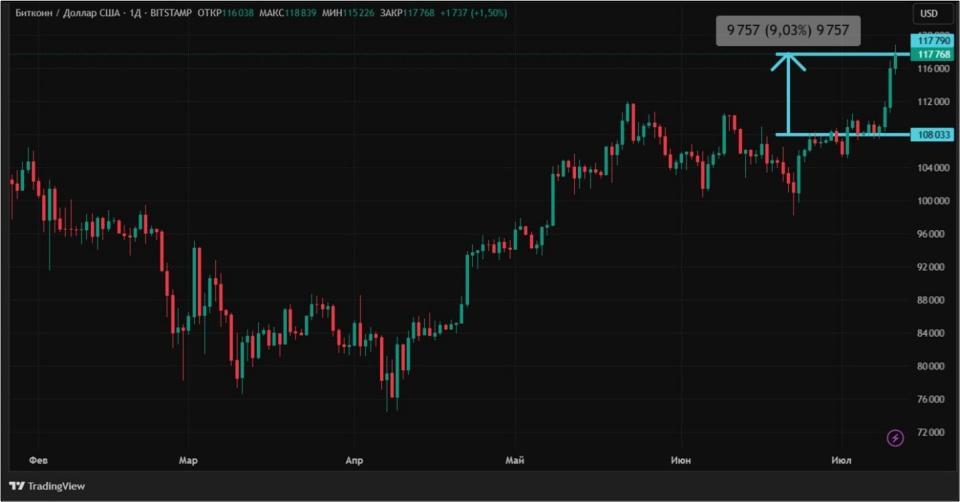Click the ОТКР 116 038 open value
This screenshot has width=960, height=502.
click(225, 13)
